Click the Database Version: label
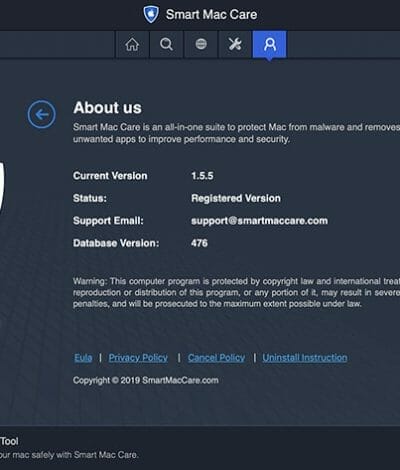 (x=116, y=243)
